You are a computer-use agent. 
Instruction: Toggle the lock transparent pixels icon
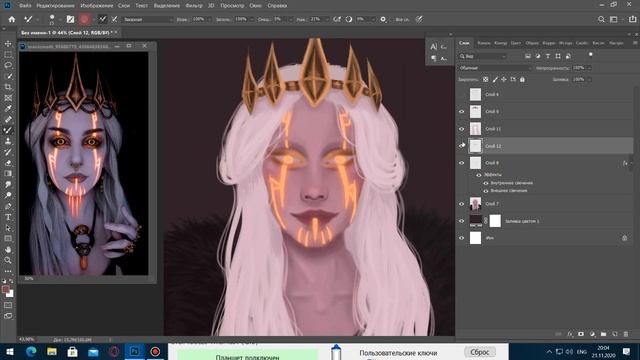pos(485,80)
